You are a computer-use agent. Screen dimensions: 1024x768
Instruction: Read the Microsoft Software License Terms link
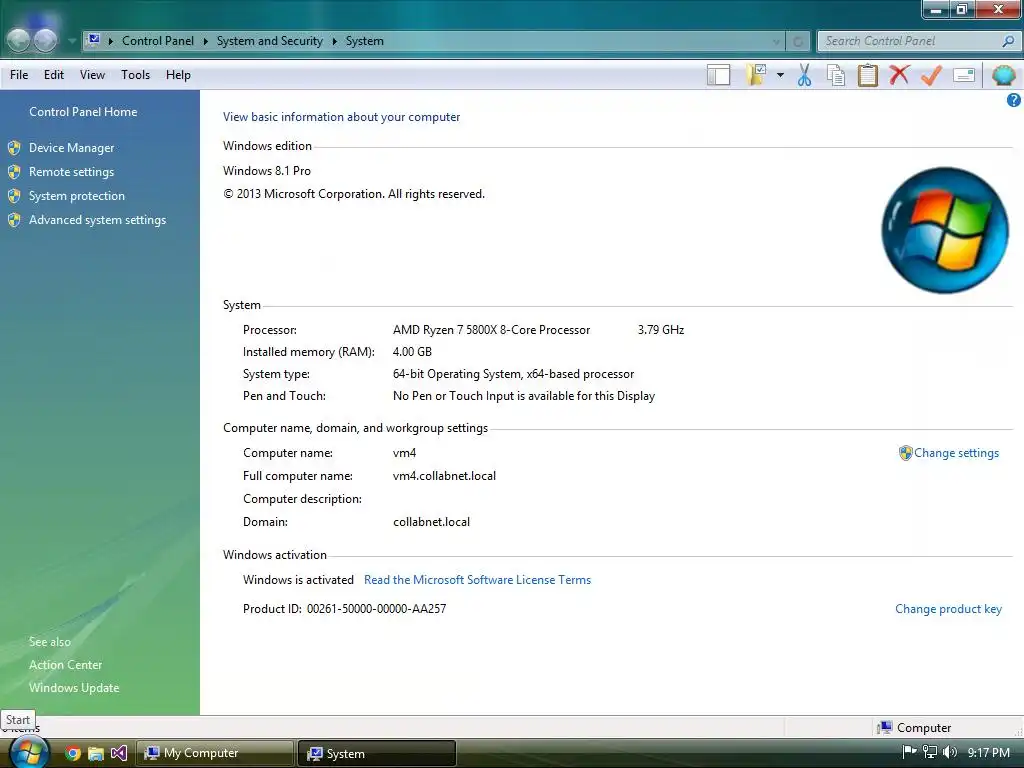[477, 580]
